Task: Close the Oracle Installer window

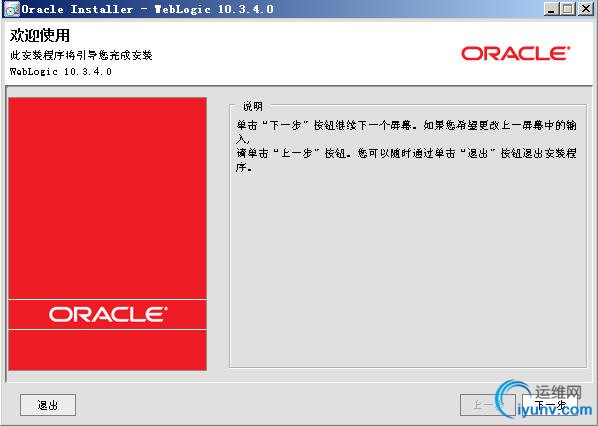Action: (585, 9)
